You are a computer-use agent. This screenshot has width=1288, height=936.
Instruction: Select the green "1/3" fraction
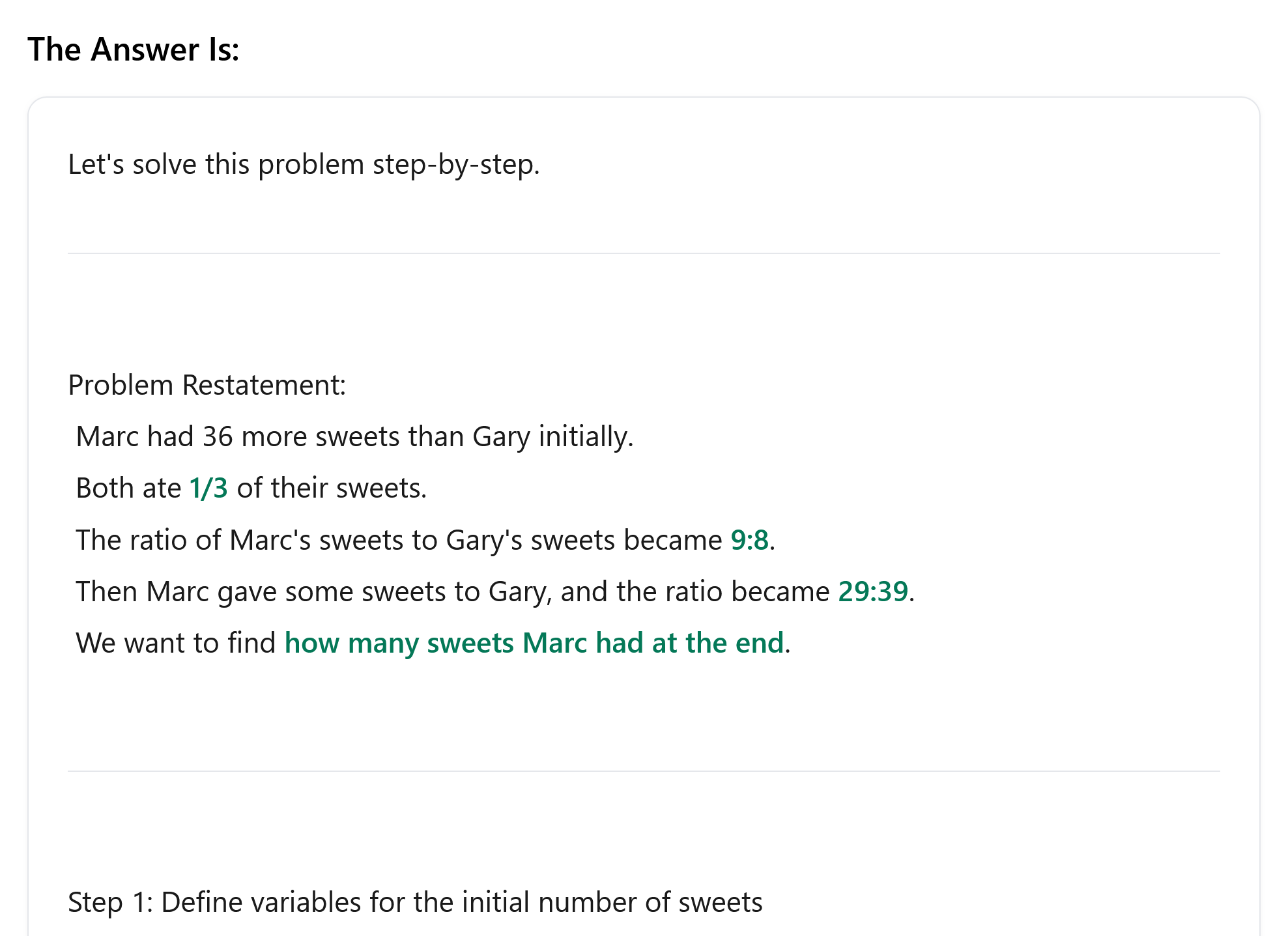(x=208, y=488)
